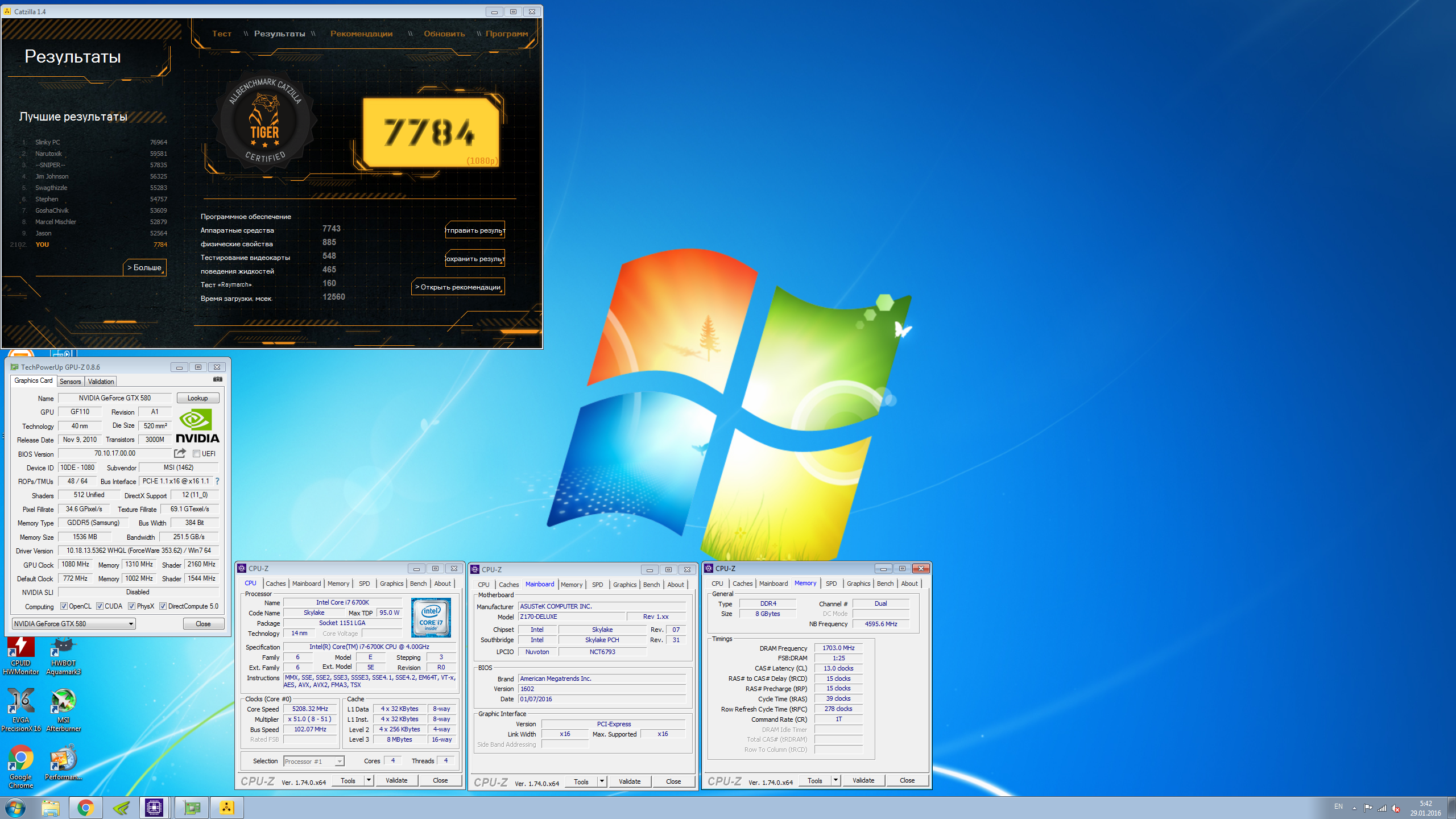Toggle the CUDA checkbox

click(100, 606)
